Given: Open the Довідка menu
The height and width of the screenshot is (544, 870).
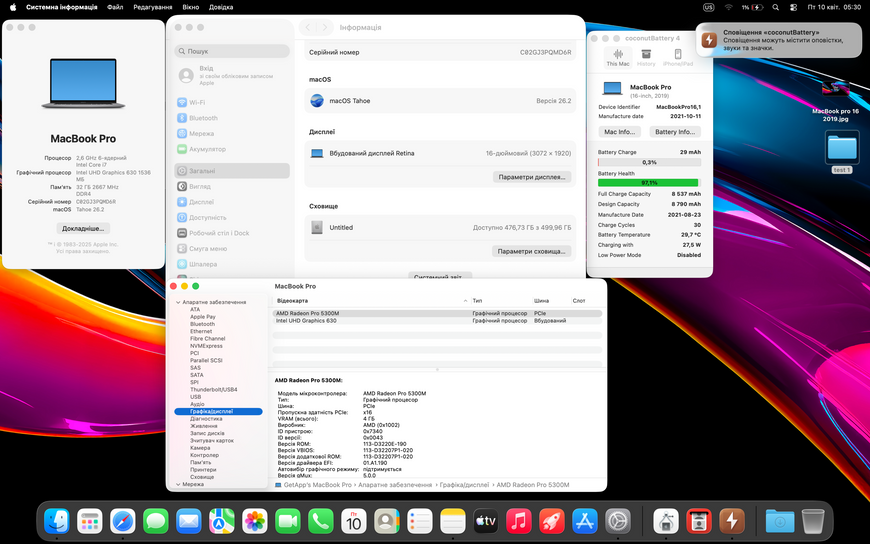Looking at the screenshot, I should point(221,7).
